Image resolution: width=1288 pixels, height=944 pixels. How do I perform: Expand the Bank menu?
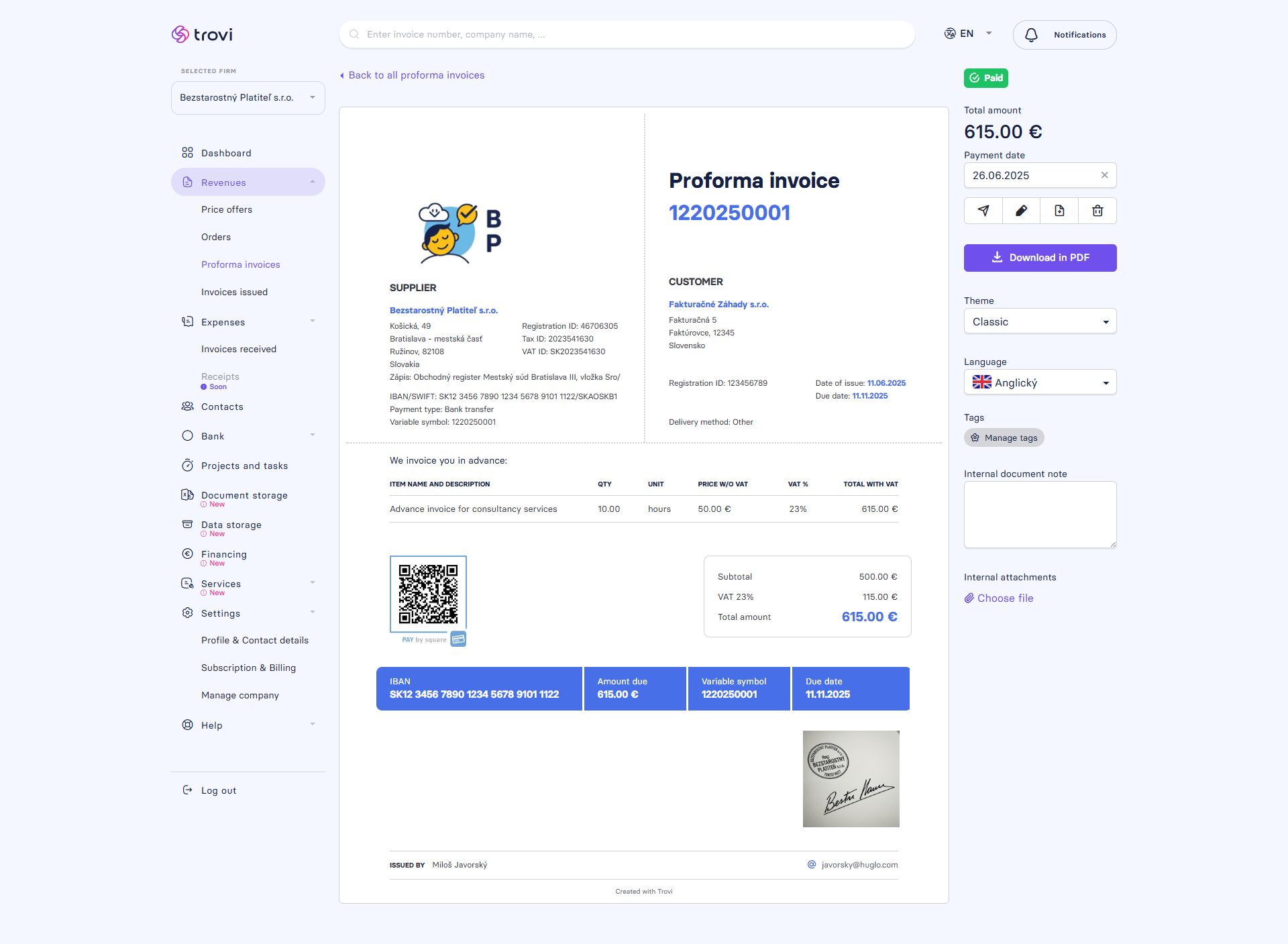pos(248,436)
